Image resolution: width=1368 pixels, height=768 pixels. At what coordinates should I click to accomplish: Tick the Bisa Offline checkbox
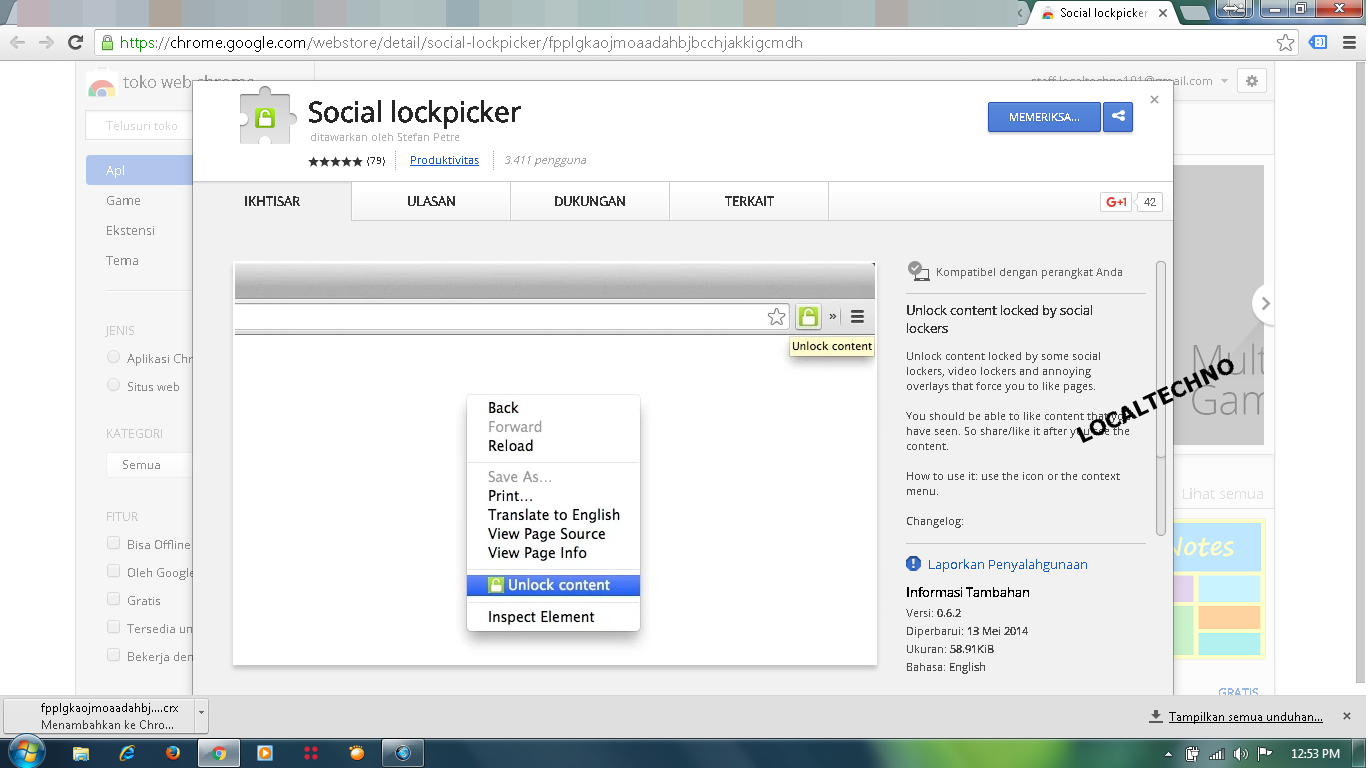114,544
